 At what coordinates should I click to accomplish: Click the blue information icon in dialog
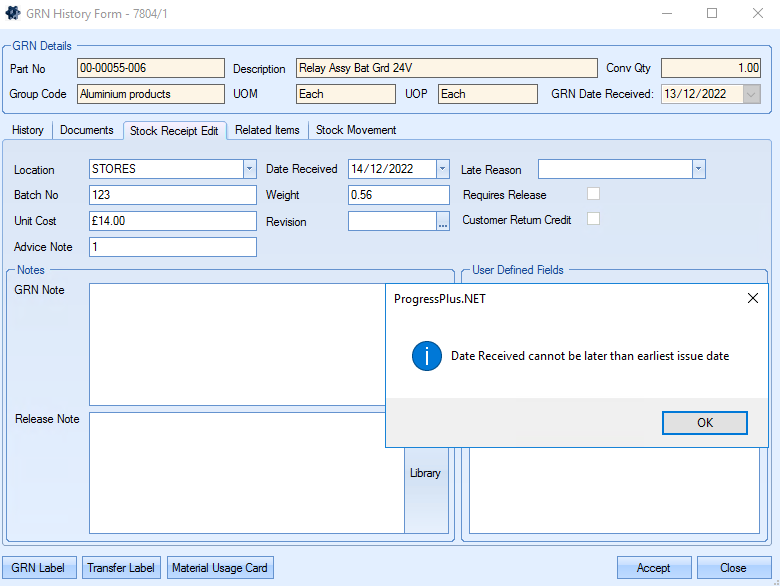[x=427, y=356]
